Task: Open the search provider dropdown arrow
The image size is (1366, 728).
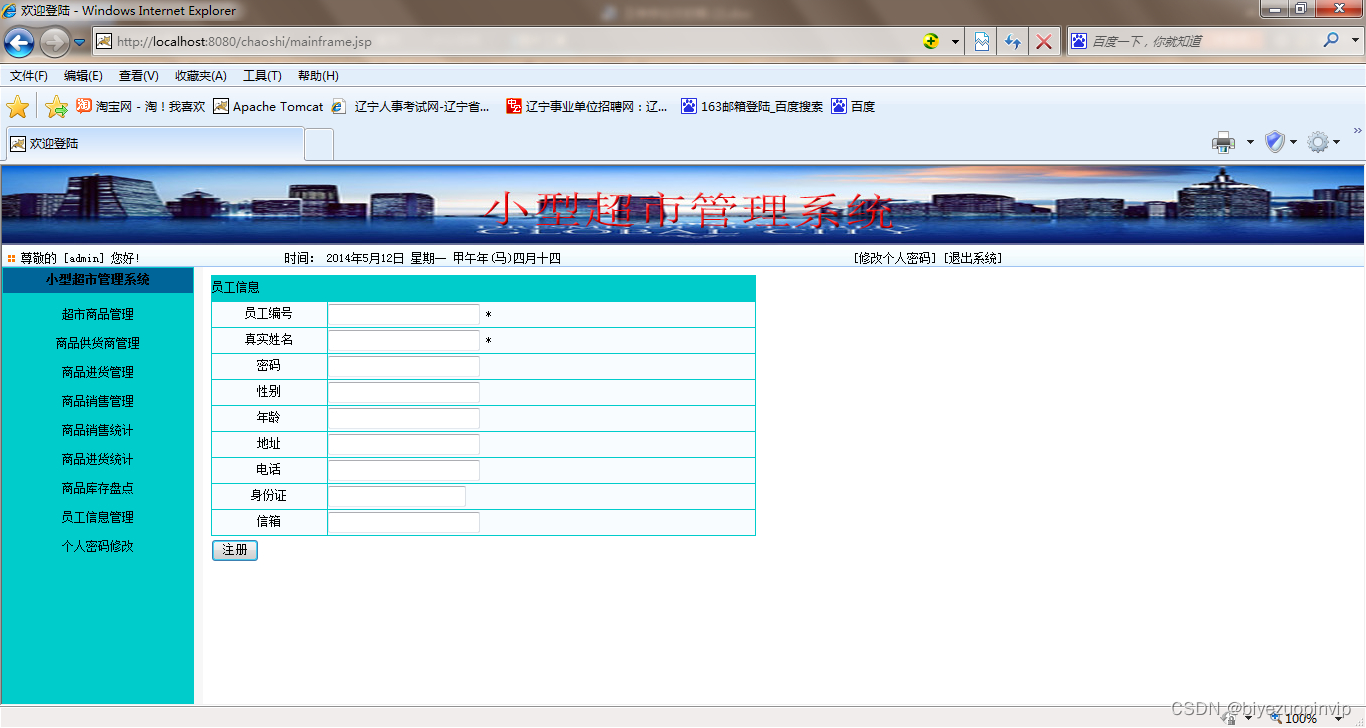Action: tap(1356, 41)
